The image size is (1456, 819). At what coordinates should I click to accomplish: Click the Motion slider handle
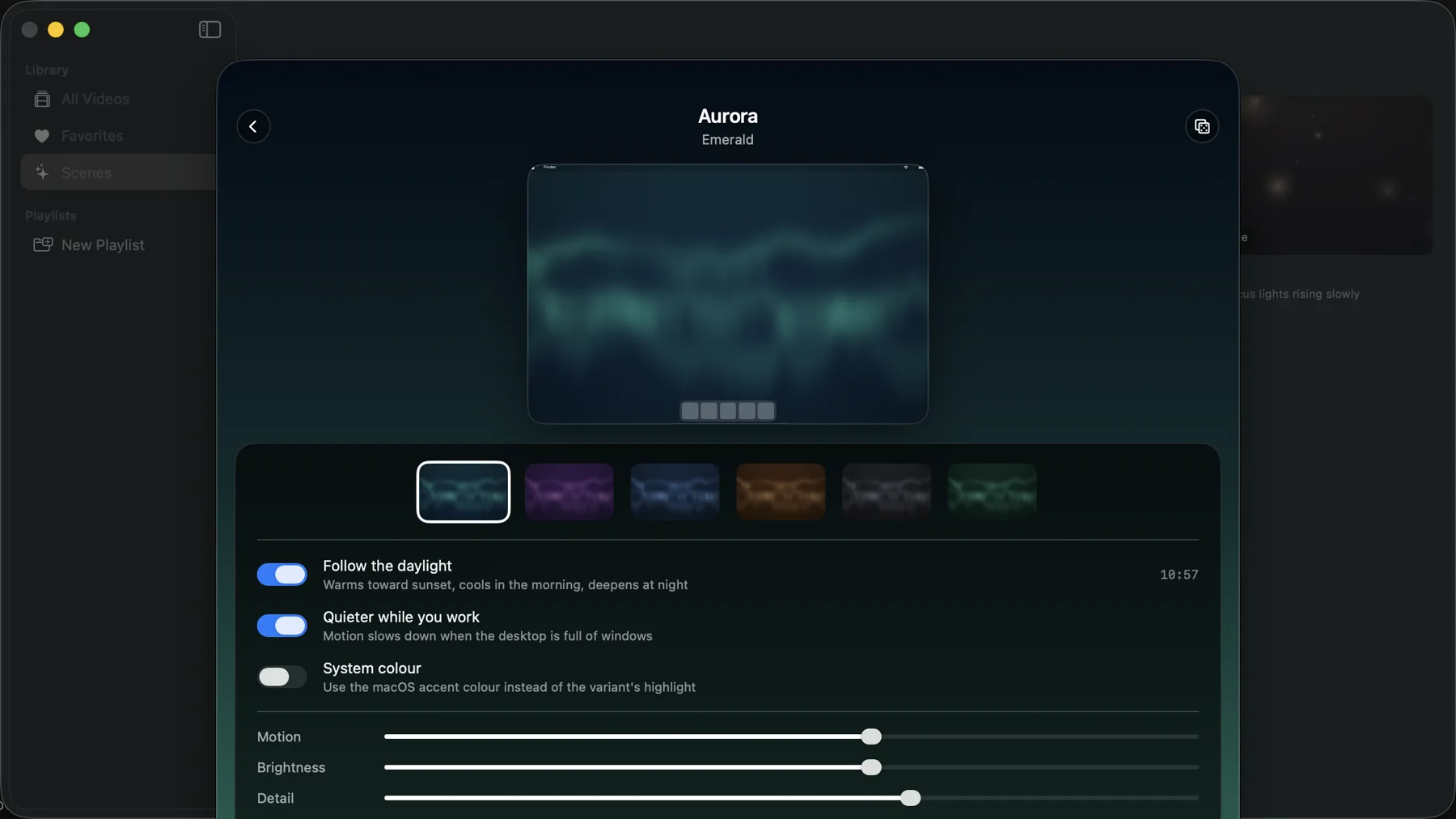point(871,736)
